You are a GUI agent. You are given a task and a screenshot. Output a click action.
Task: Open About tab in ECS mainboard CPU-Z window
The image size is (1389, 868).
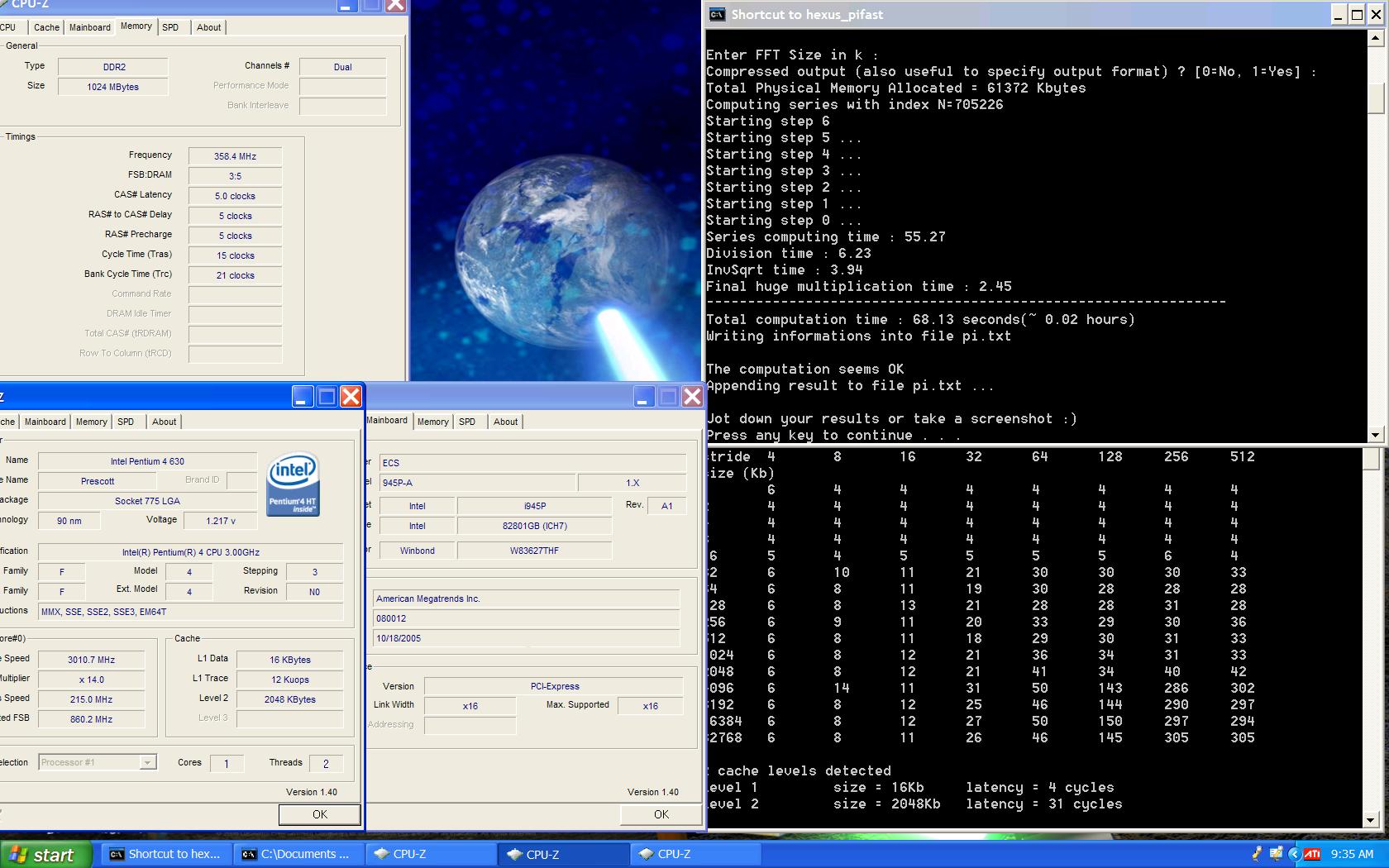pyautogui.click(x=505, y=422)
